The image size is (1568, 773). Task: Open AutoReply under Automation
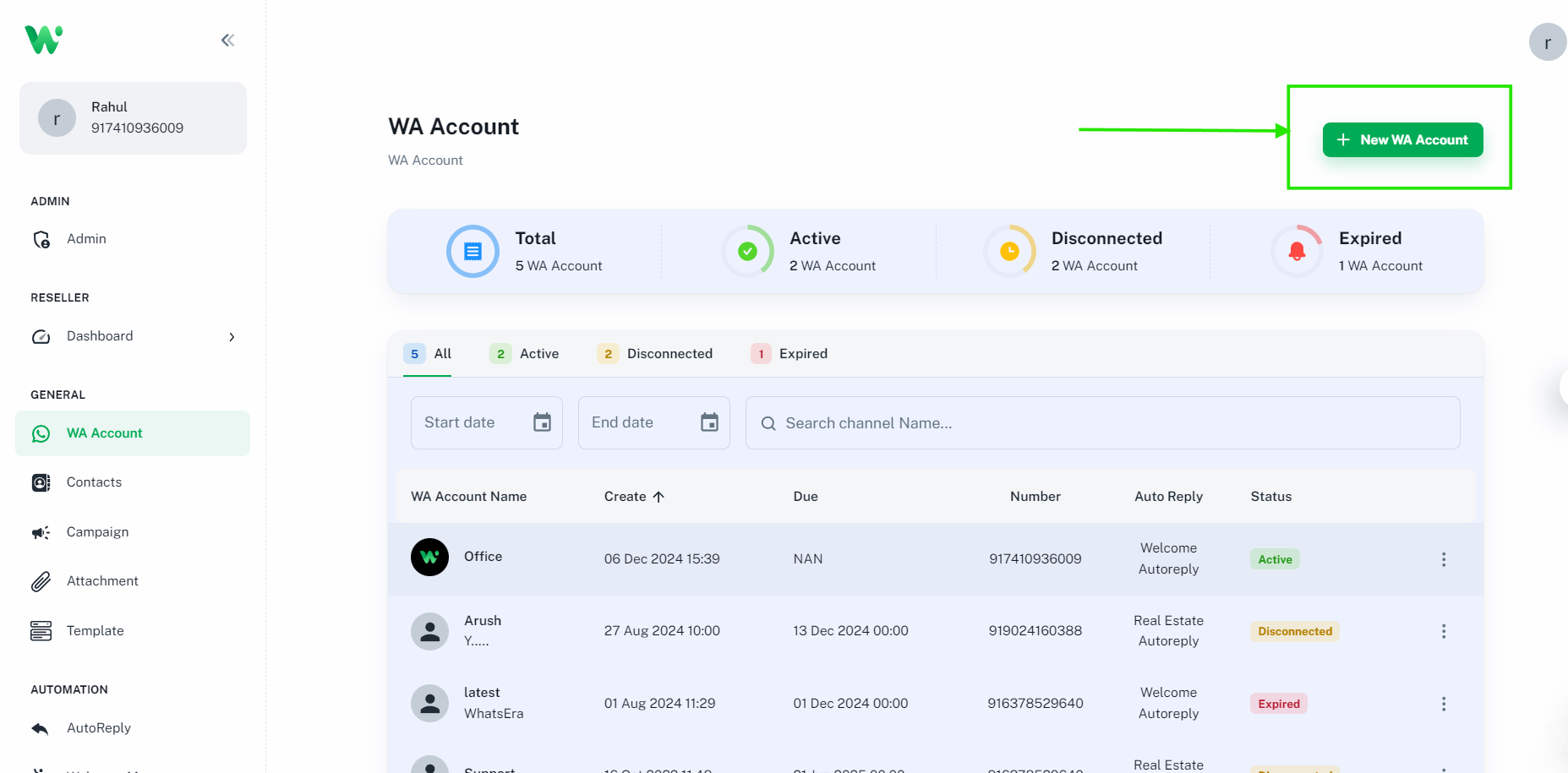(x=98, y=728)
